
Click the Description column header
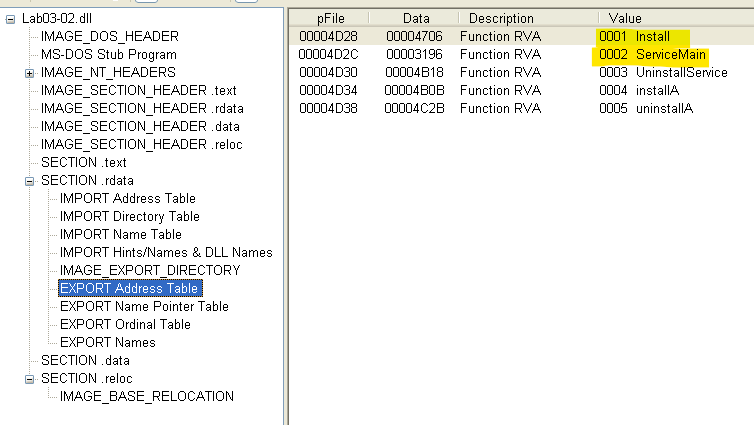(x=501, y=18)
